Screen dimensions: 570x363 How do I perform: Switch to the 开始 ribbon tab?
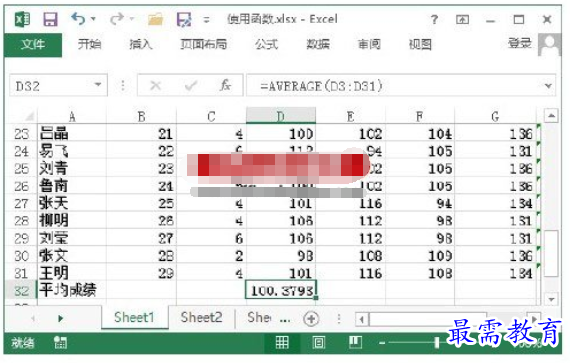point(89,44)
